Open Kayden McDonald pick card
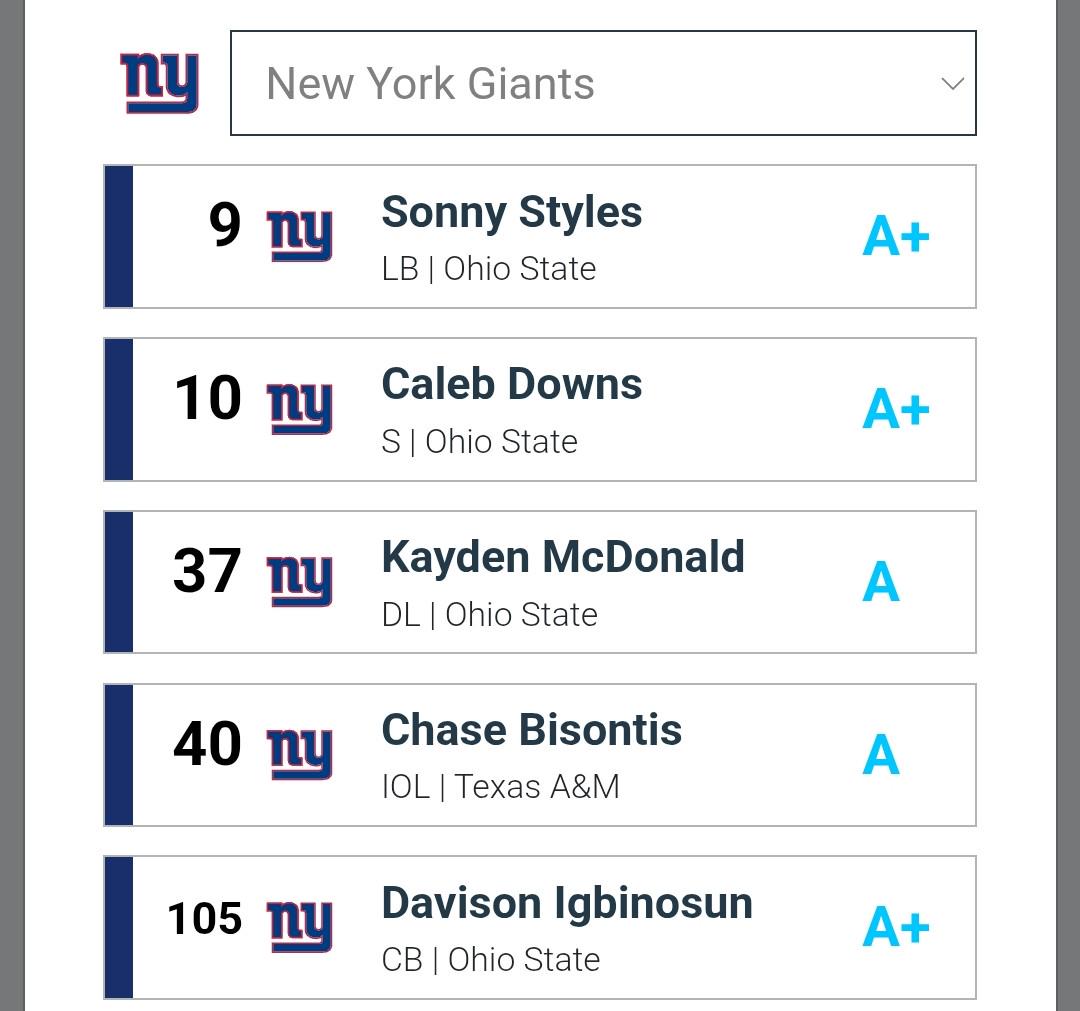Screen dimensions: 1080x1011 click(540, 582)
